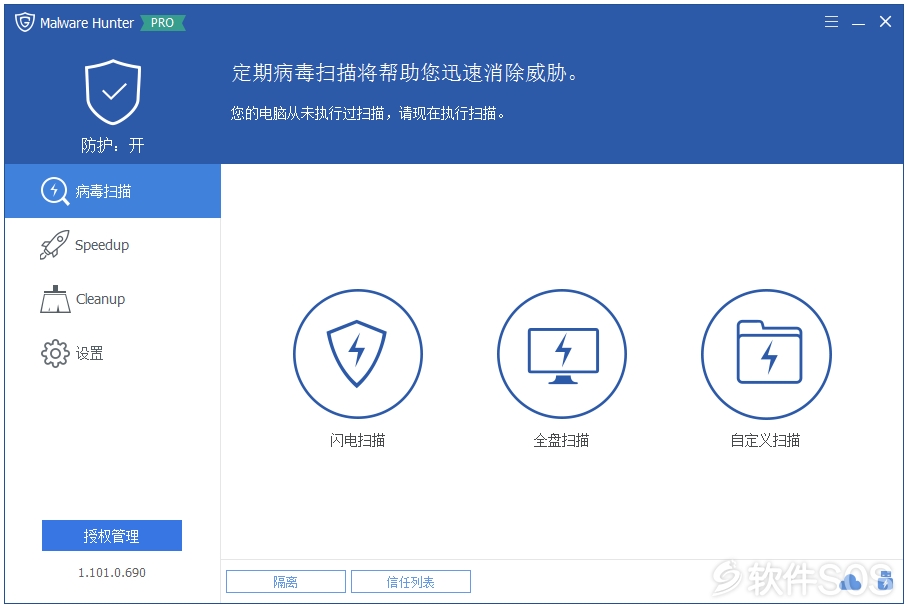This screenshot has height=608, width=908.
Task: Open the Cleanup section
Action: pyautogui.click(x=113, y=299)
